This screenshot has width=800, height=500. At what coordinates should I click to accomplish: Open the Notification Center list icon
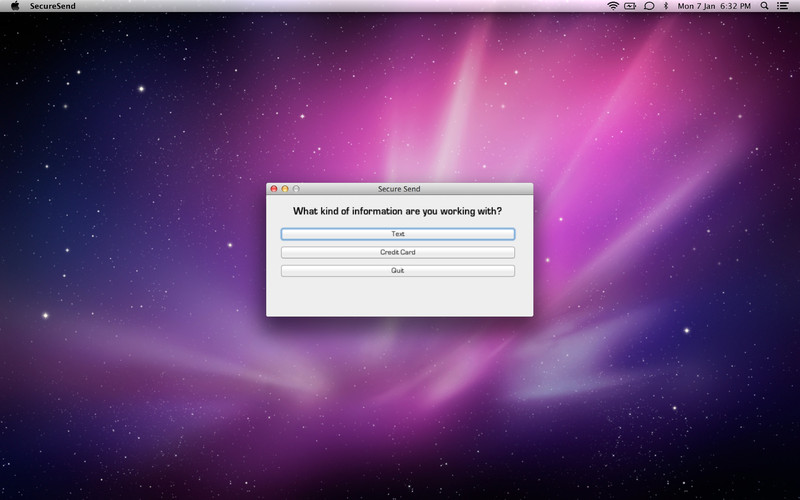(782, 6)
